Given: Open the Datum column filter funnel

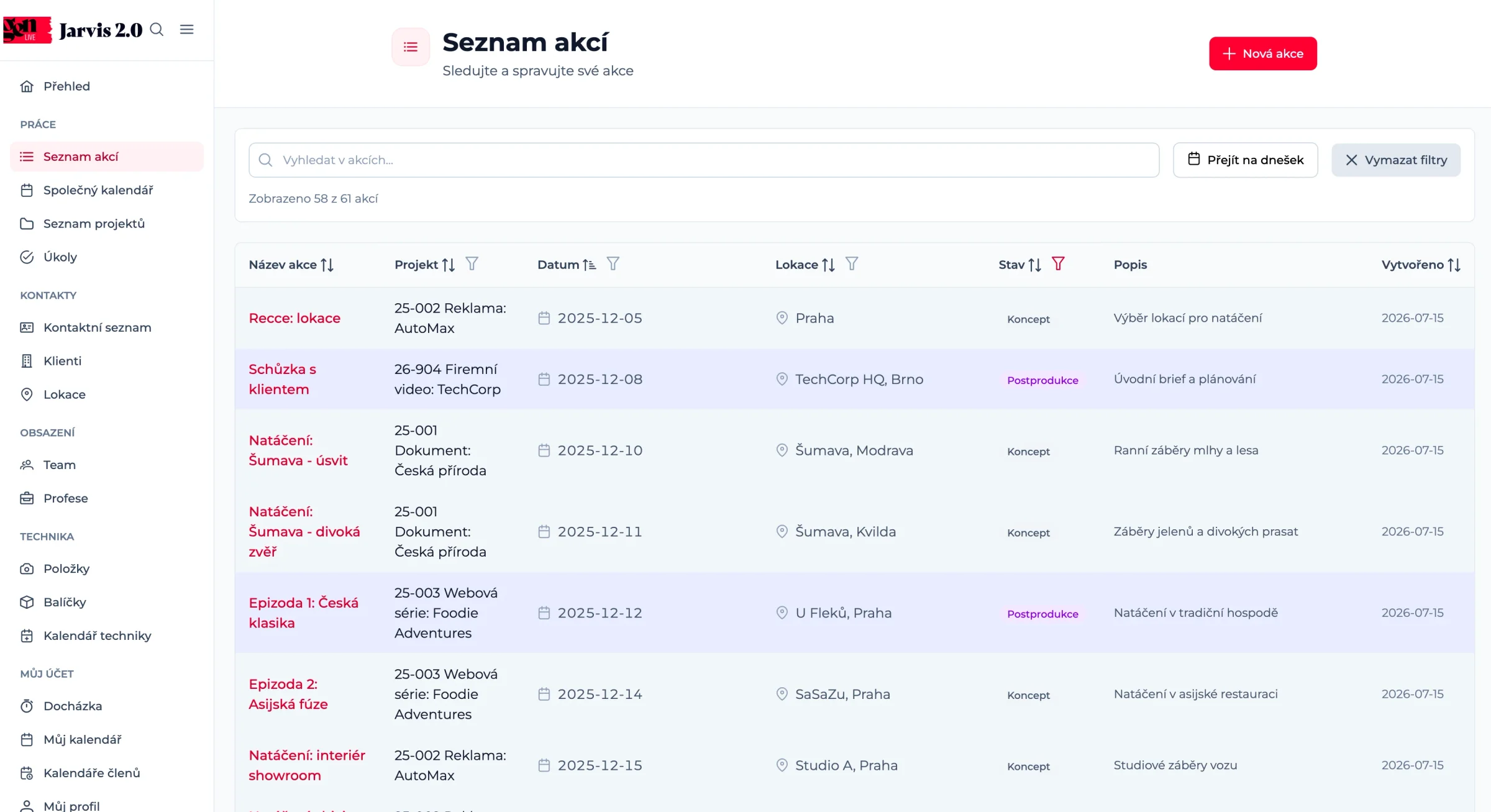Looking at the screenshot, I should pyautogui.click(x=613, y=264).
